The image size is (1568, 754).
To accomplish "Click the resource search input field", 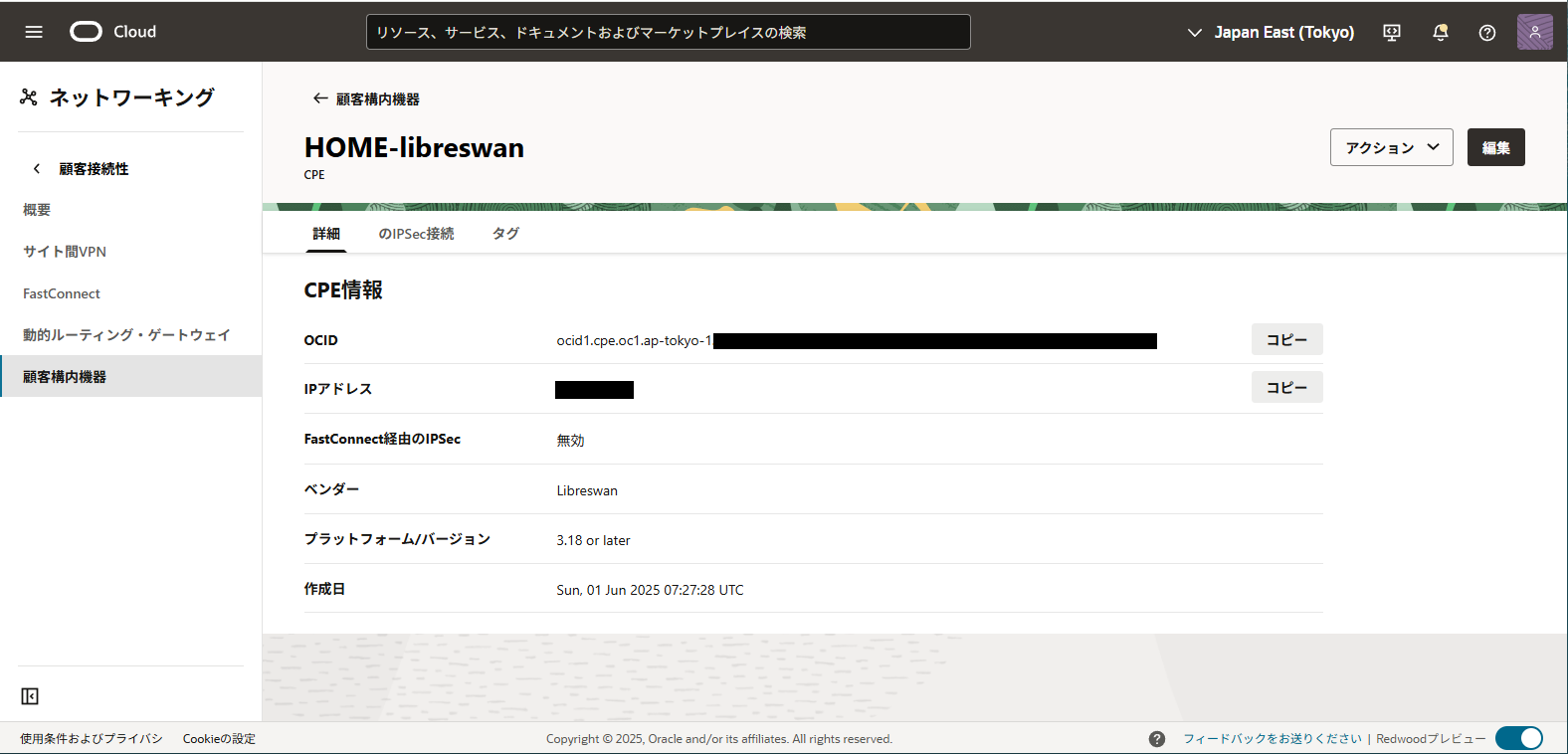I will point(669,32).
